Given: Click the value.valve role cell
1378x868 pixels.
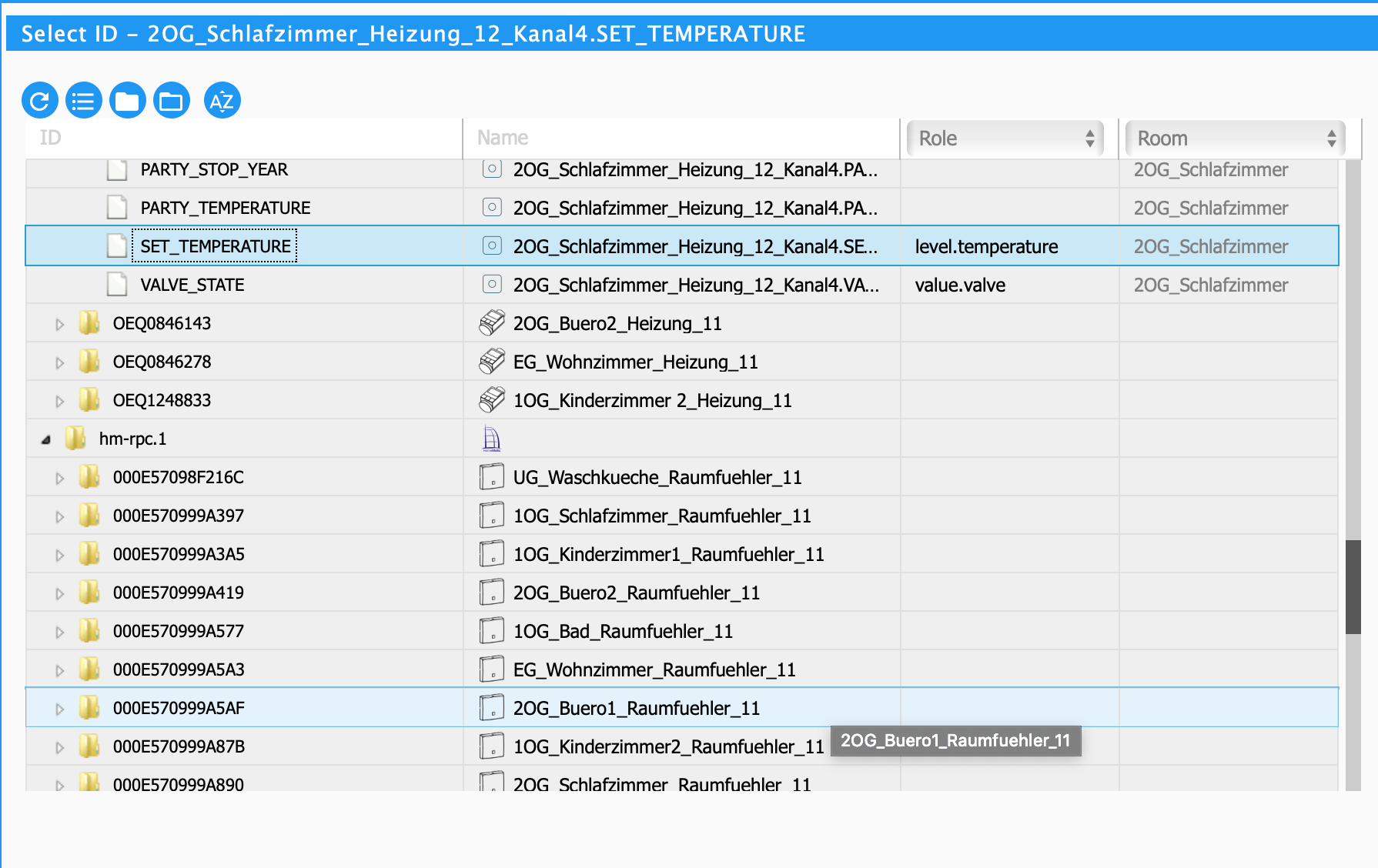Looking at the screenshot, I should tap(960, 285).
